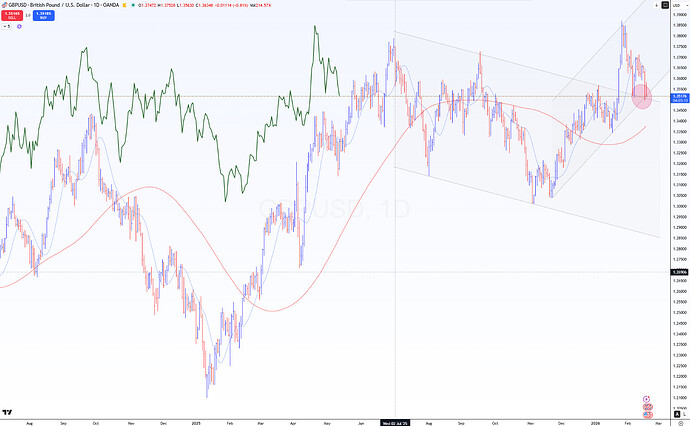This screenshot has width=690, height=426.
Task: Click the purple circular event marker
Action: point(646,399)
